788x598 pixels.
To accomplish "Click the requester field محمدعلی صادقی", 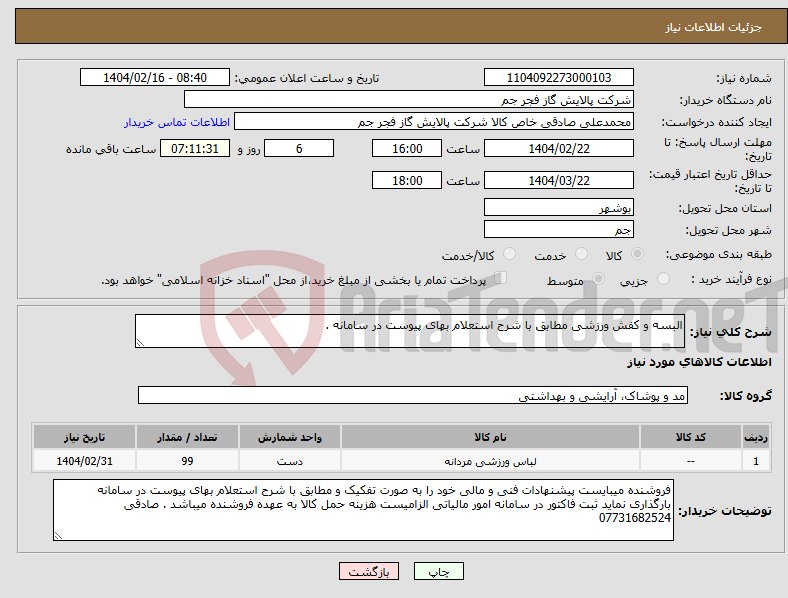I will (434, 122).
